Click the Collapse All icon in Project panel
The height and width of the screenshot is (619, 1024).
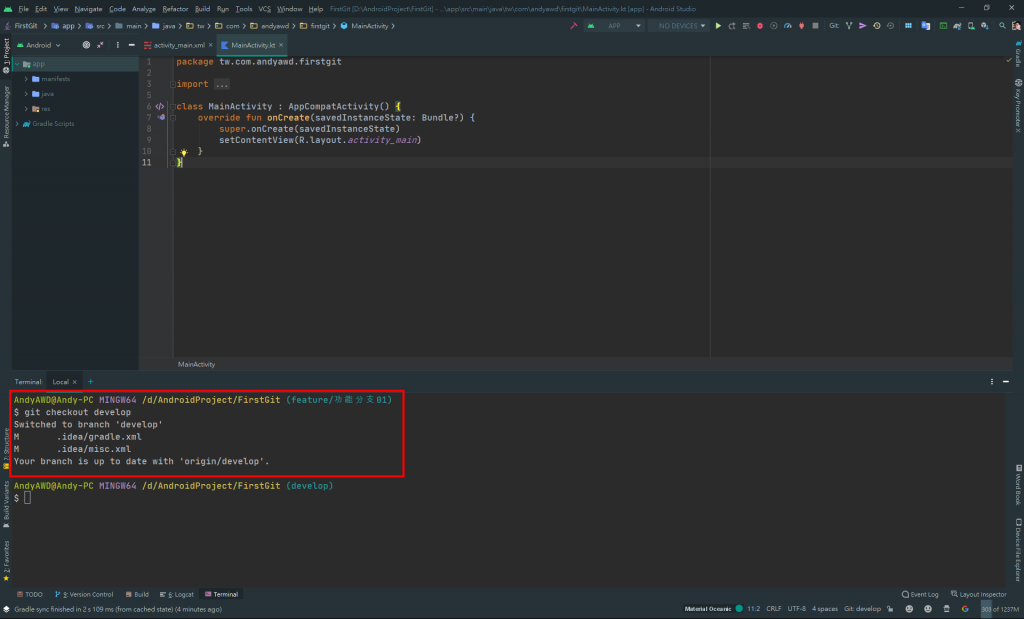(100, 45)
